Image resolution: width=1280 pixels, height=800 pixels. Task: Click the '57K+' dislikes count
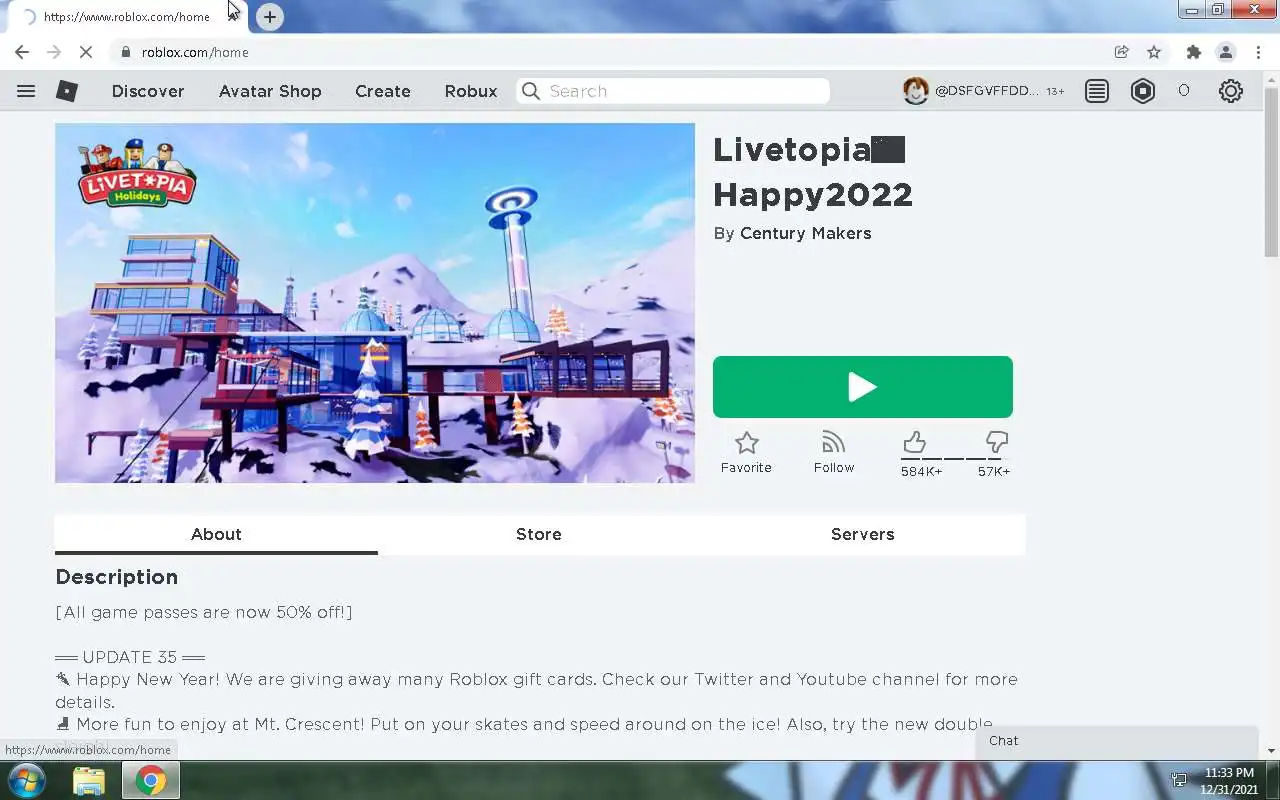point(994,471)
